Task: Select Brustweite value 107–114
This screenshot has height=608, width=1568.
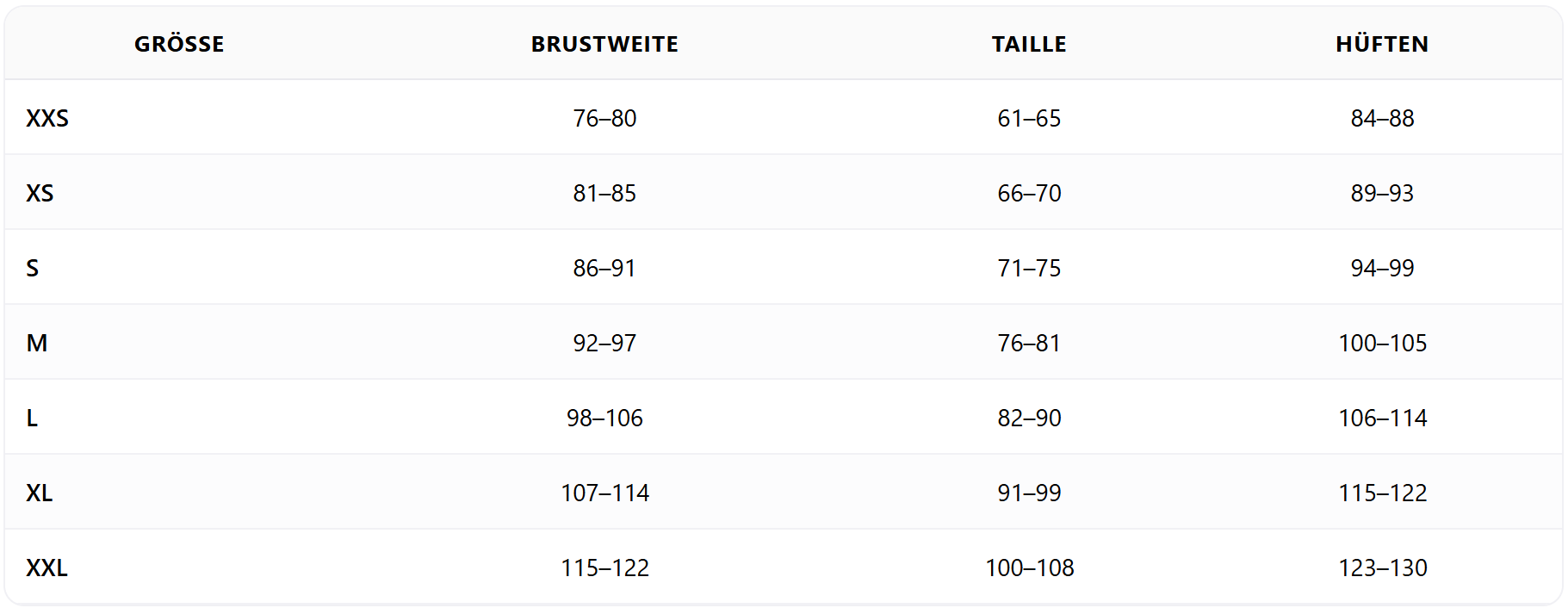Action: click(x=604, y=493)
